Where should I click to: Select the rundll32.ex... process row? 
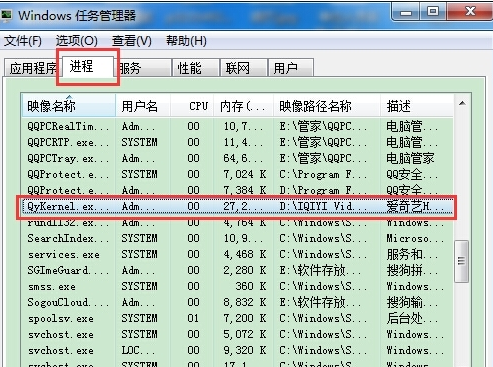237,222
